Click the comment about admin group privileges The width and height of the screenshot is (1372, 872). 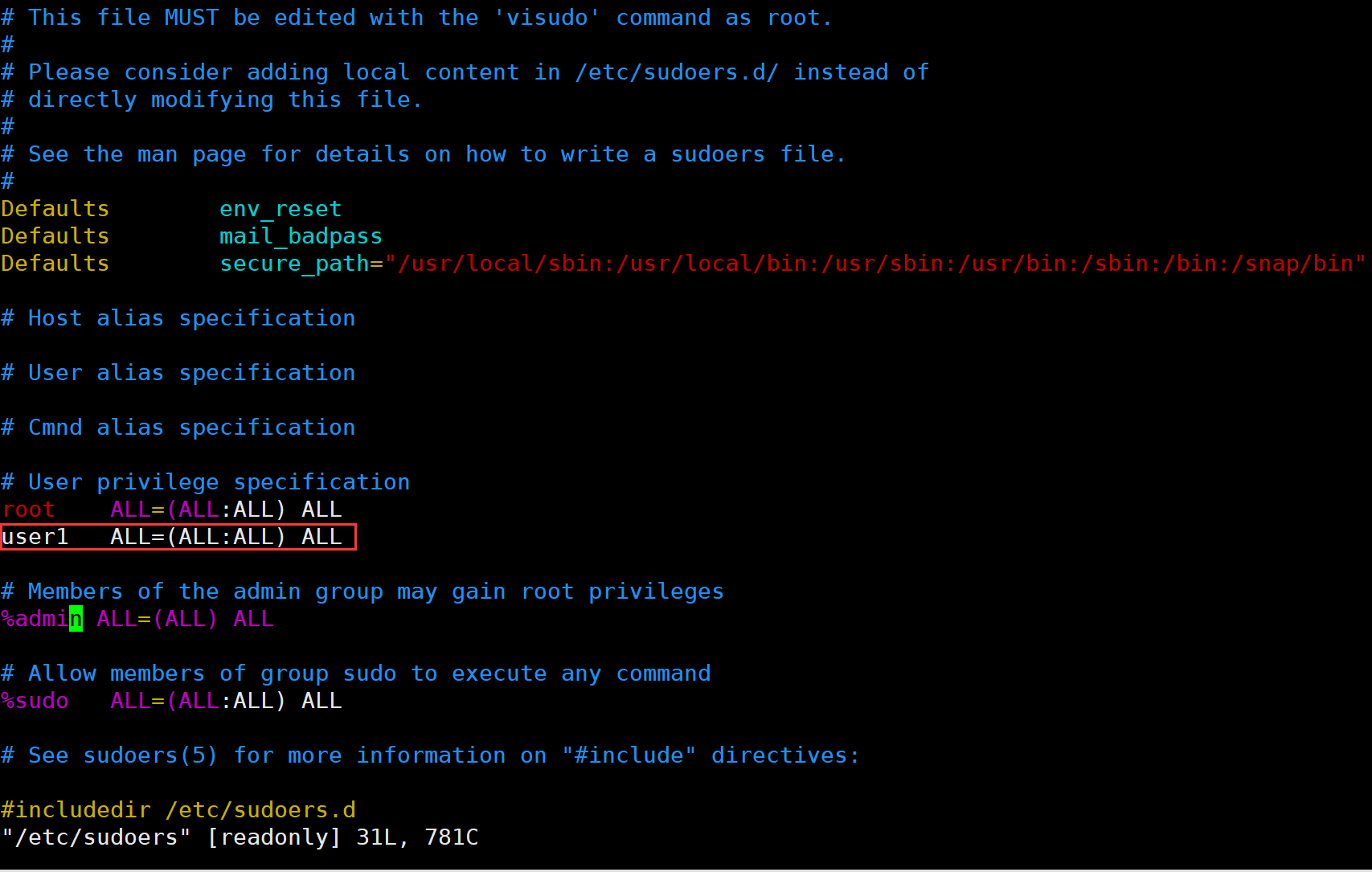362,592
